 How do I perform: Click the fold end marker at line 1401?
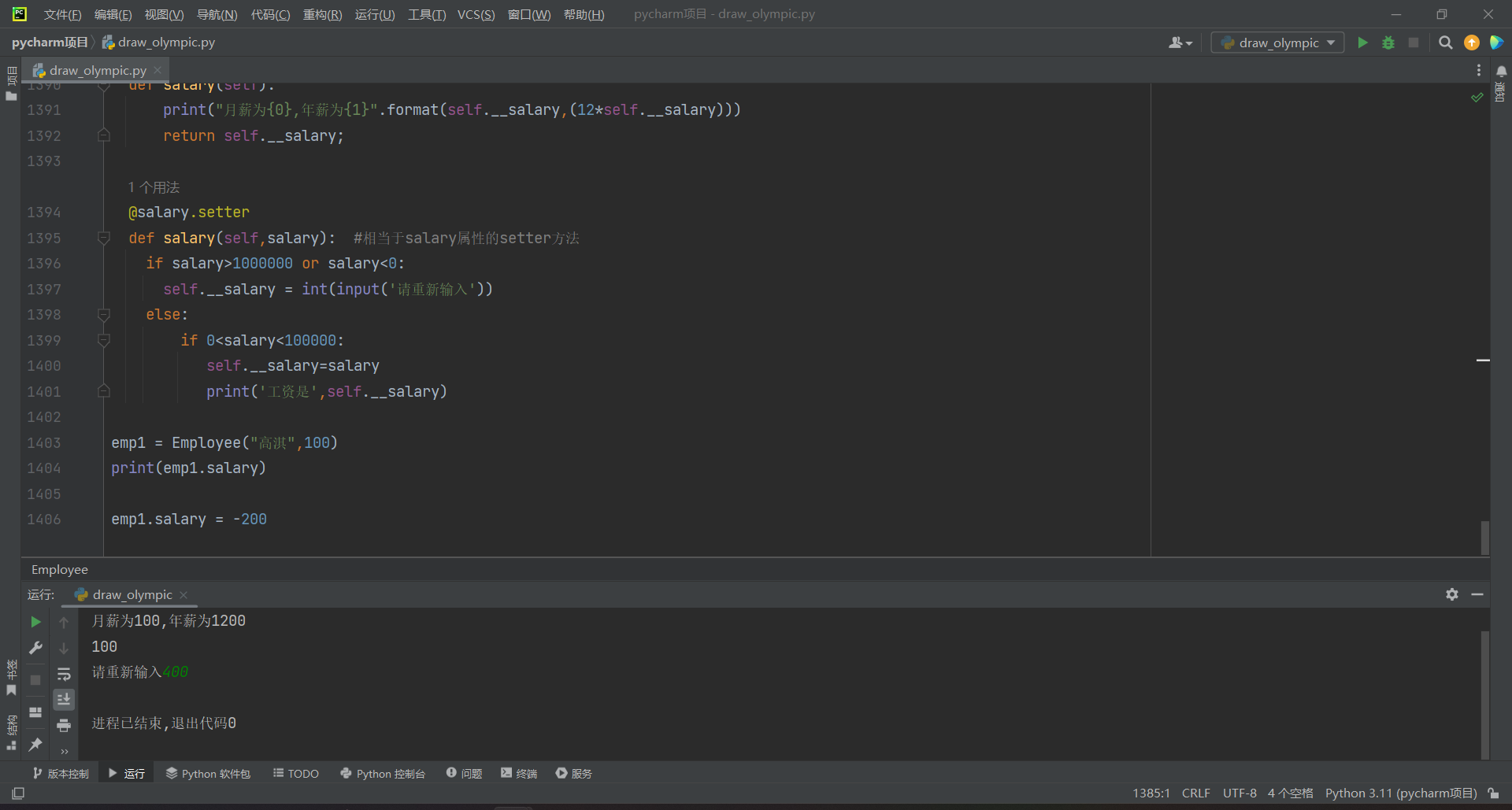coord(103,391)
